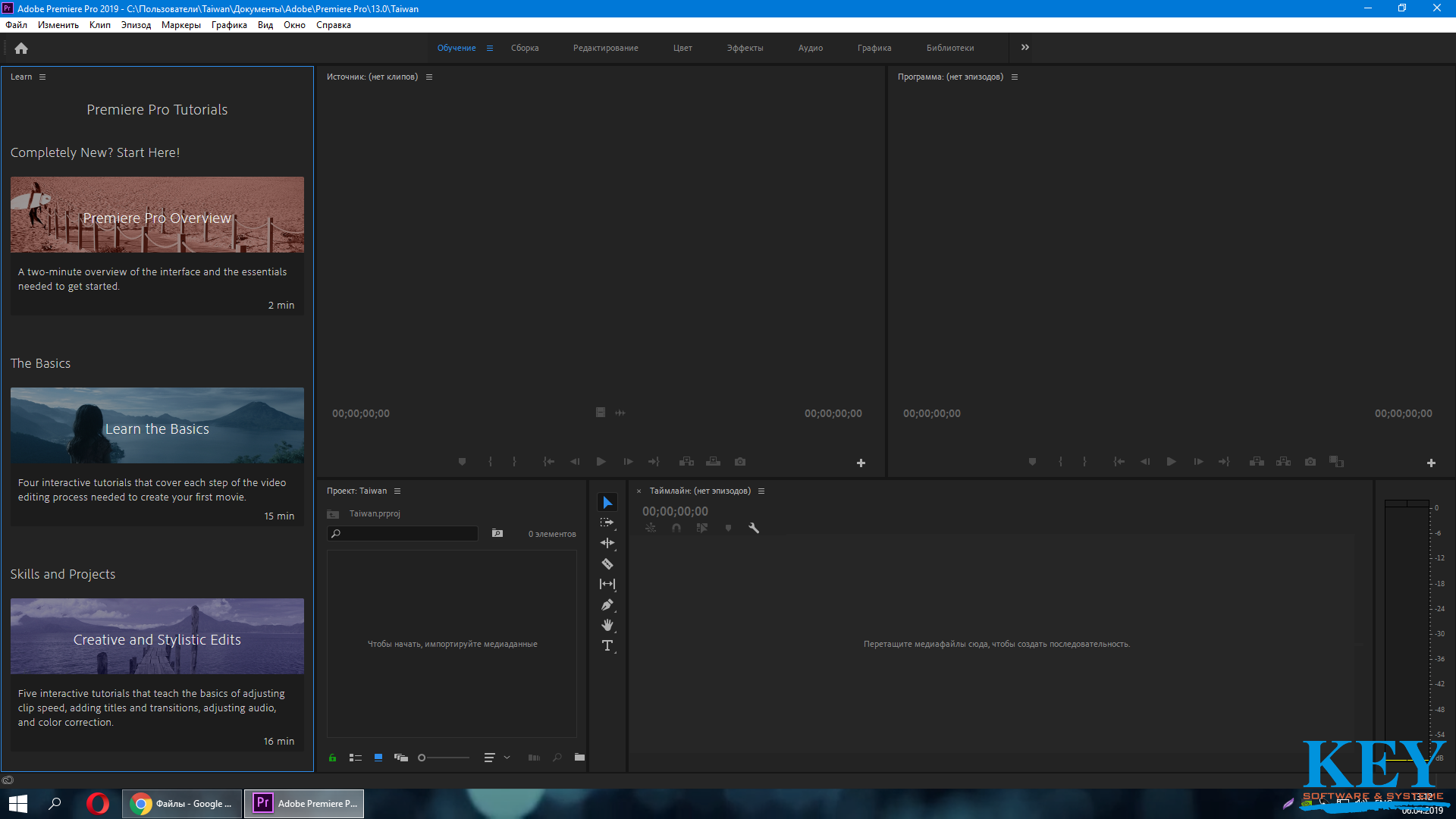Select the Pen tool in toolbar
This screenshot has width=1456, height=819.
click(x=607, y=604)
